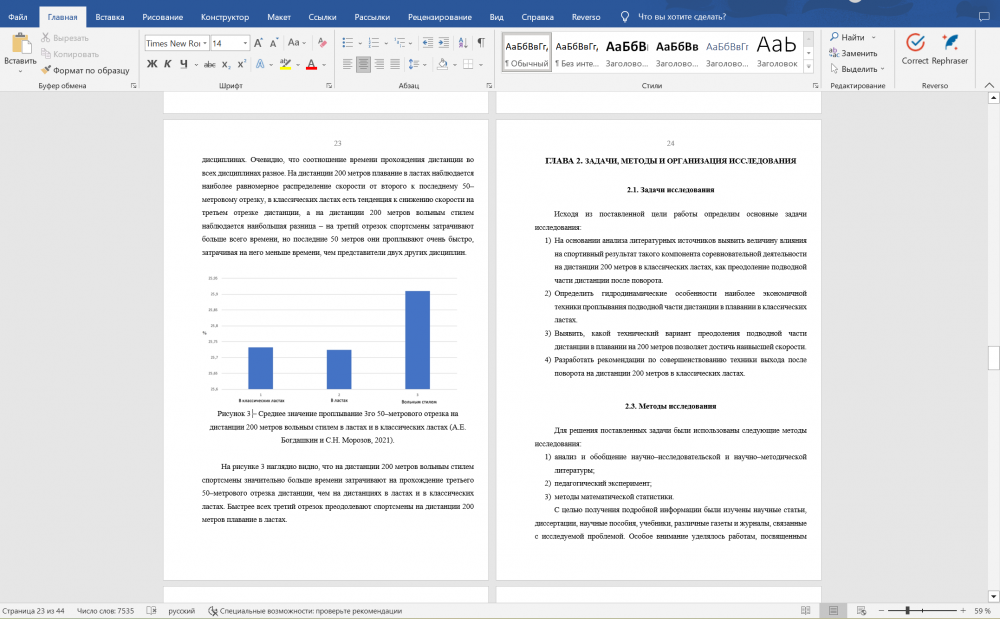Click the lightbulb Tell me icon
Viewport: 1000px width, 619px height.
point(625,17)
